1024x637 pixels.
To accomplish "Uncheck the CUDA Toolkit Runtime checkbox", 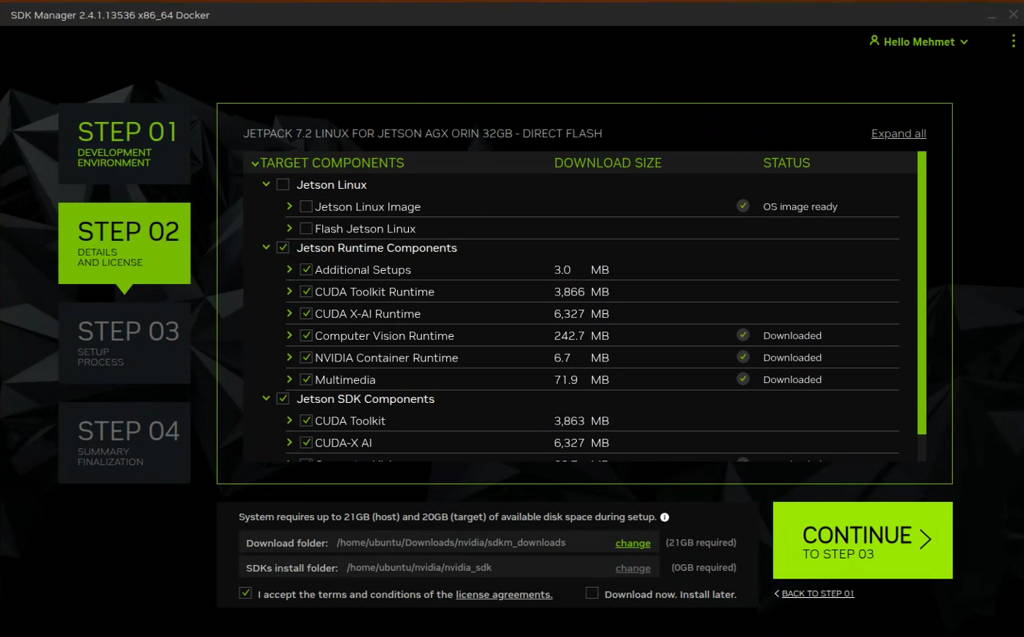I will [x=306, y=291].
